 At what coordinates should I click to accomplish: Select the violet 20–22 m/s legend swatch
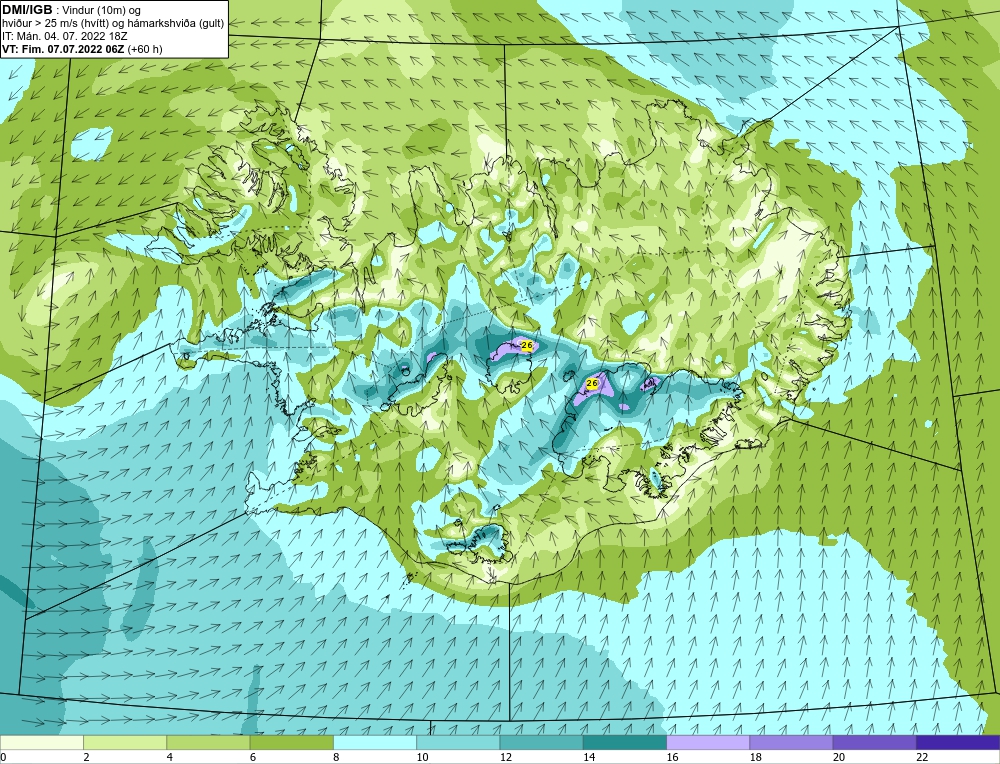[874, 742]
